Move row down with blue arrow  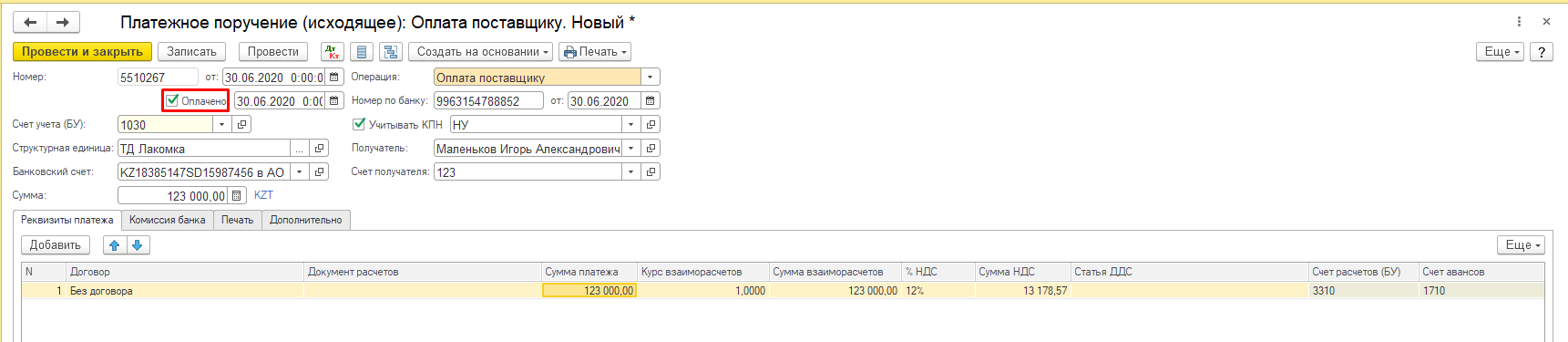click(138, 245)
